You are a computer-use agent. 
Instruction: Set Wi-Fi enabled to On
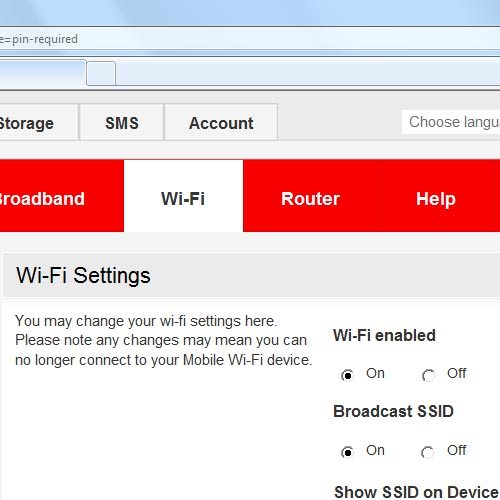click(347, 375)
